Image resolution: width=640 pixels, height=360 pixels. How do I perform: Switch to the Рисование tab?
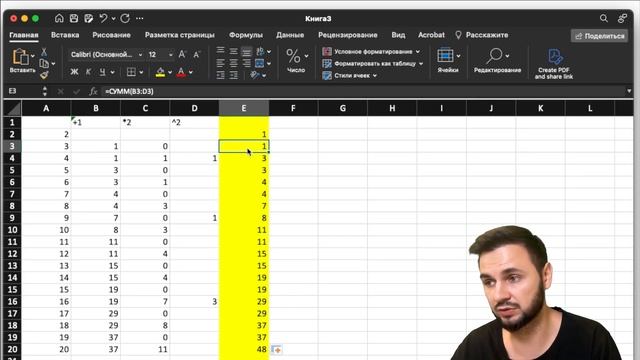[x=111, y=35]
